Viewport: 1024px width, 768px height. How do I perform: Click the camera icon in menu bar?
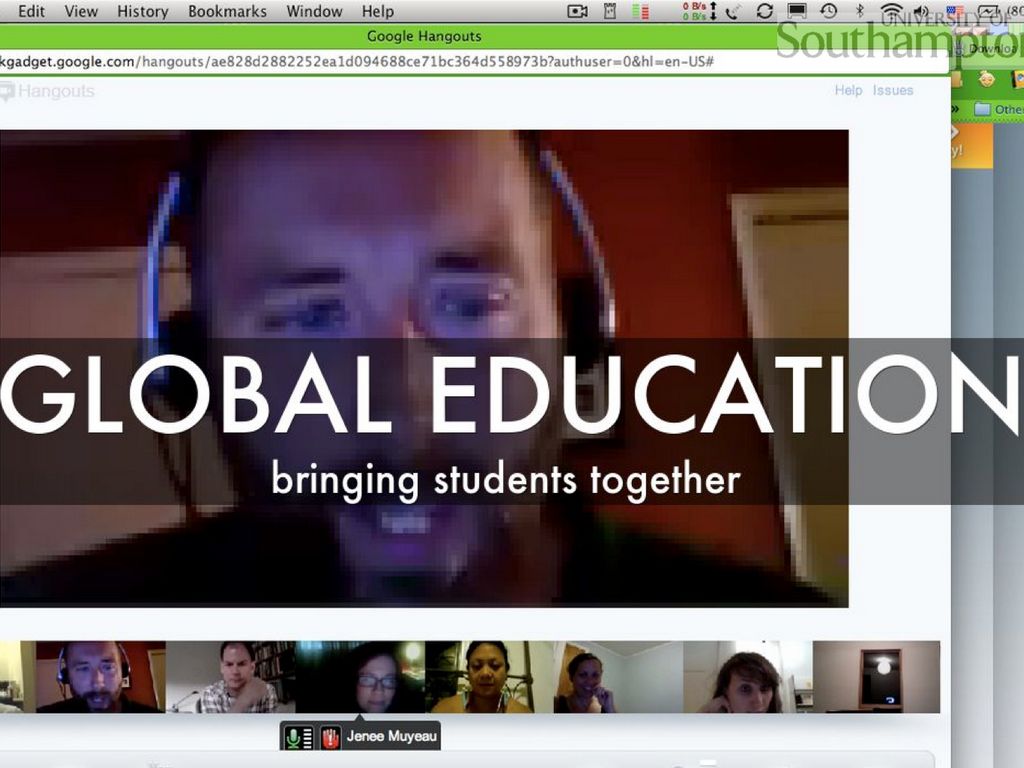pyautogui.click(x=577, y=12)
